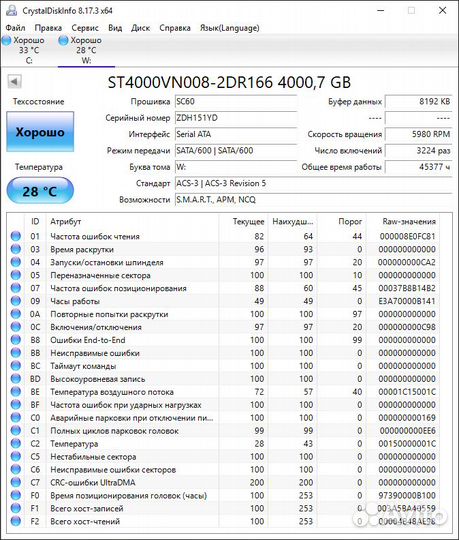Open the Сервис menu
The width and height of the screenshot is (459, 540).
click(85, 28)
